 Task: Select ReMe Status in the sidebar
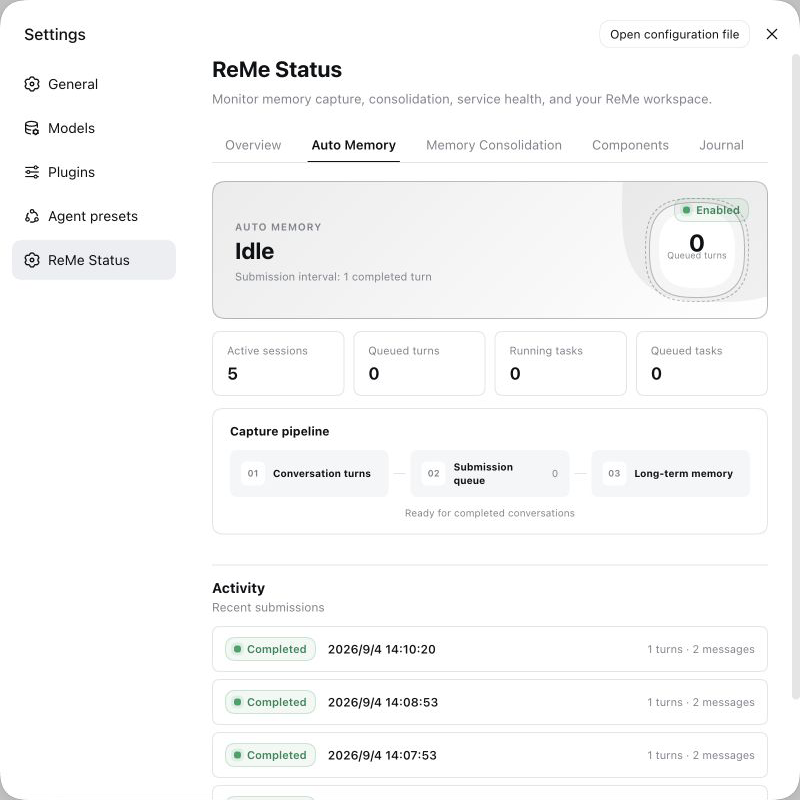coord(94,260)
